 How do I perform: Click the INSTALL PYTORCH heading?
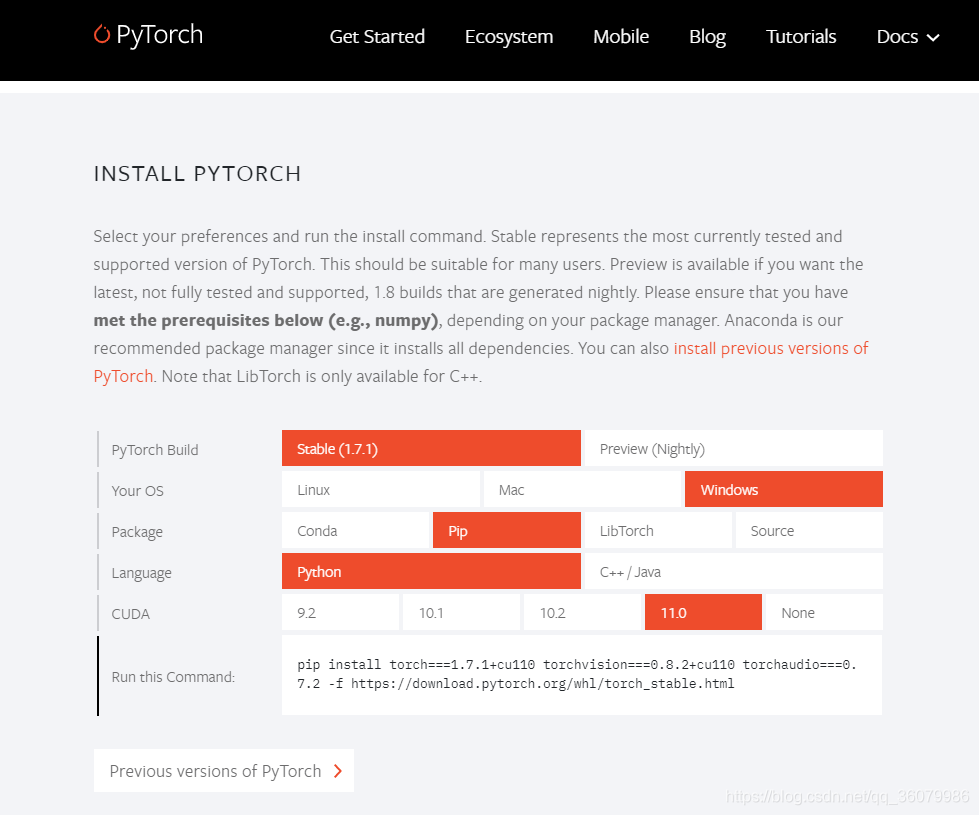[x=197, y=174]
